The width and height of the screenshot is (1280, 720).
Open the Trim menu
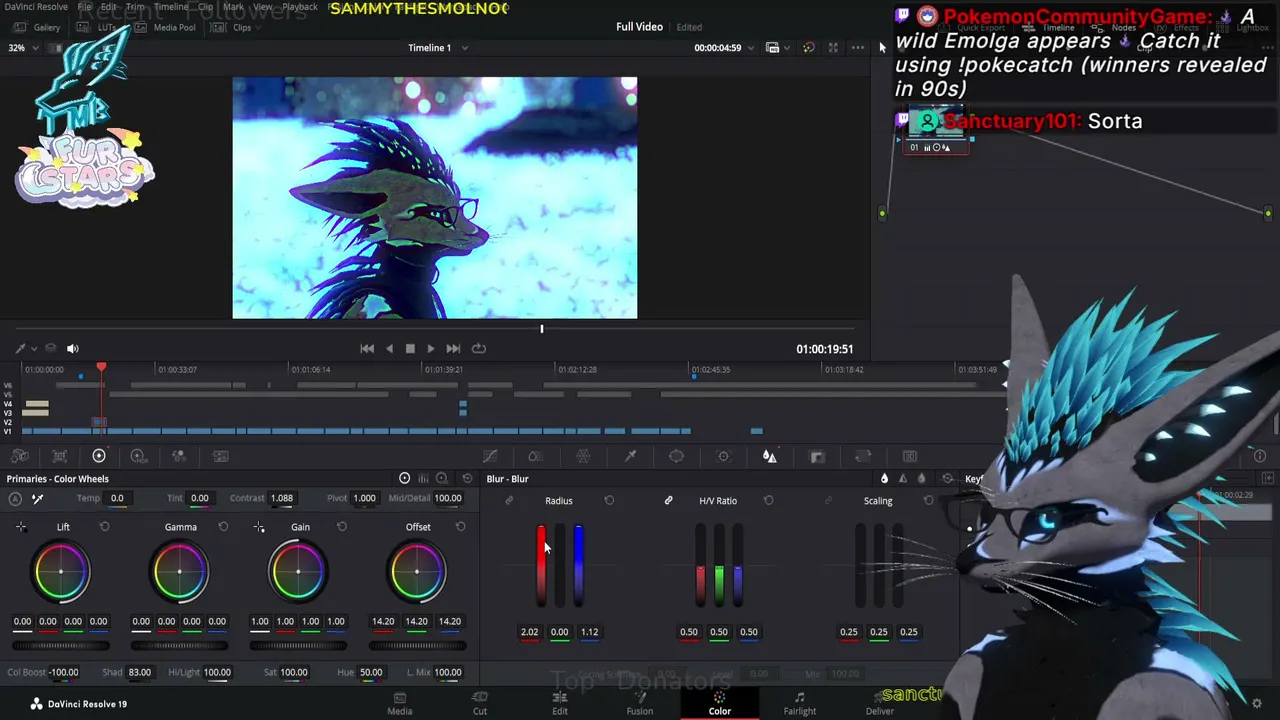pos(135,7)
